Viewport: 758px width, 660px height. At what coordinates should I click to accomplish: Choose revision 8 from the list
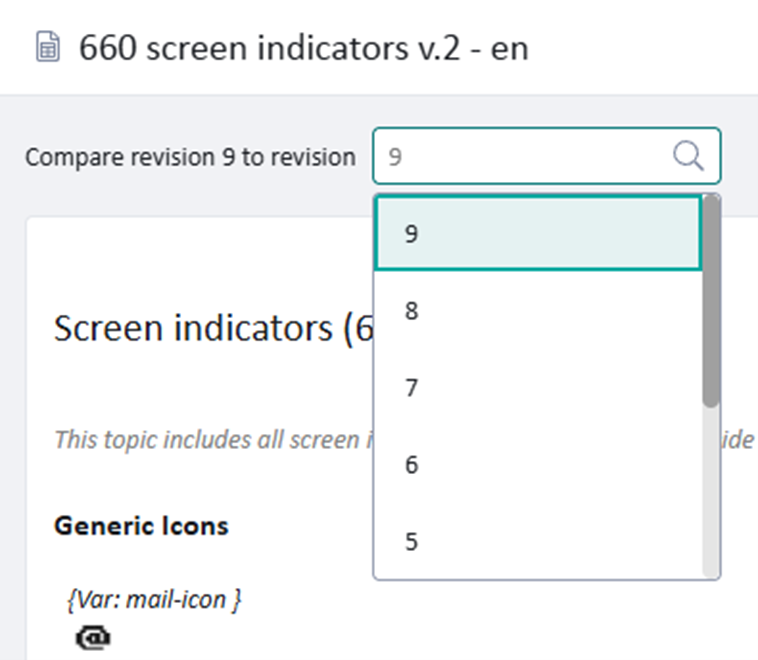tap(538, 311)
